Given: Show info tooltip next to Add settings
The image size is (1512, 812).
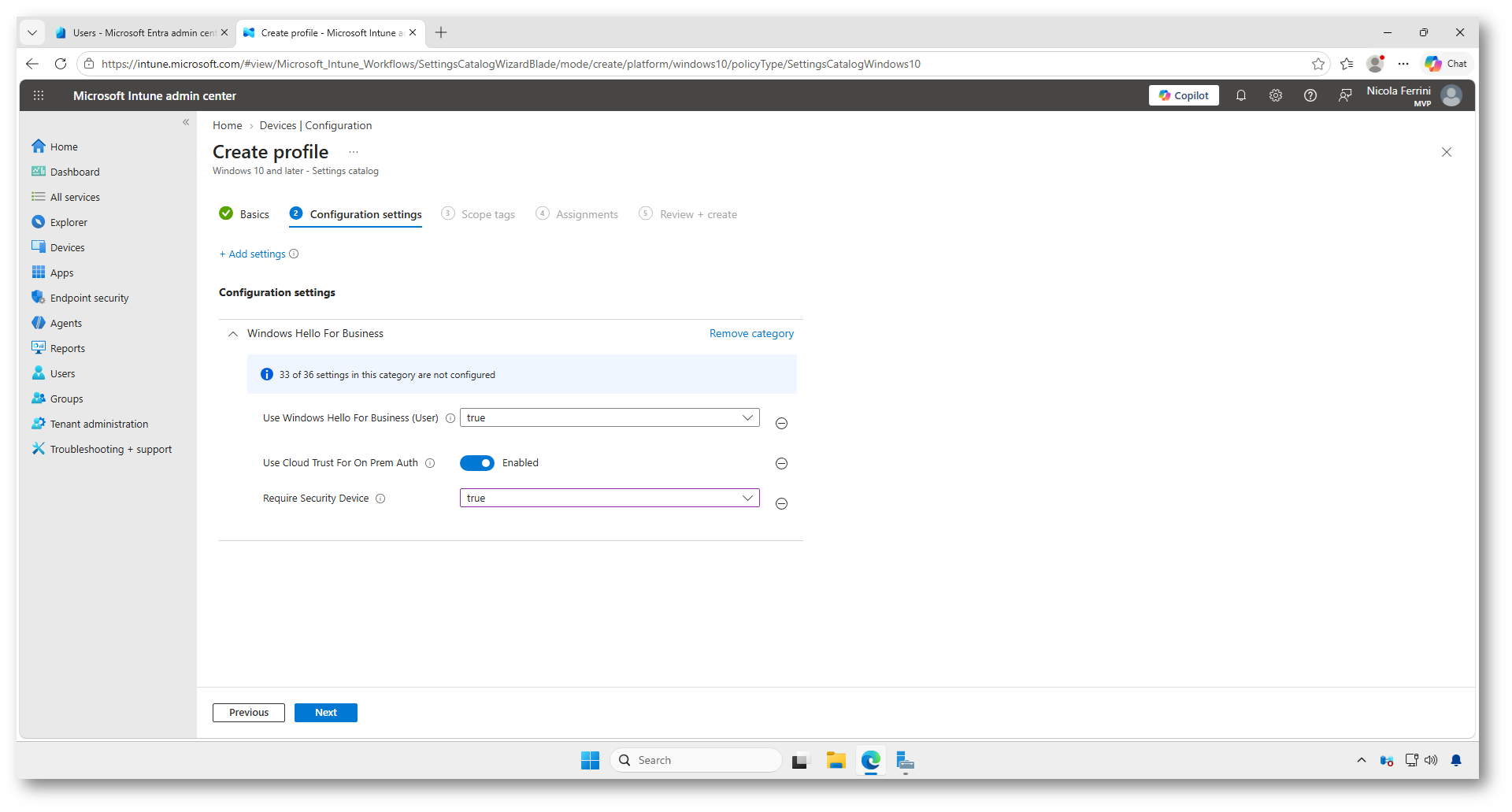Looking at the screenshot, I should tap(294, 254).
